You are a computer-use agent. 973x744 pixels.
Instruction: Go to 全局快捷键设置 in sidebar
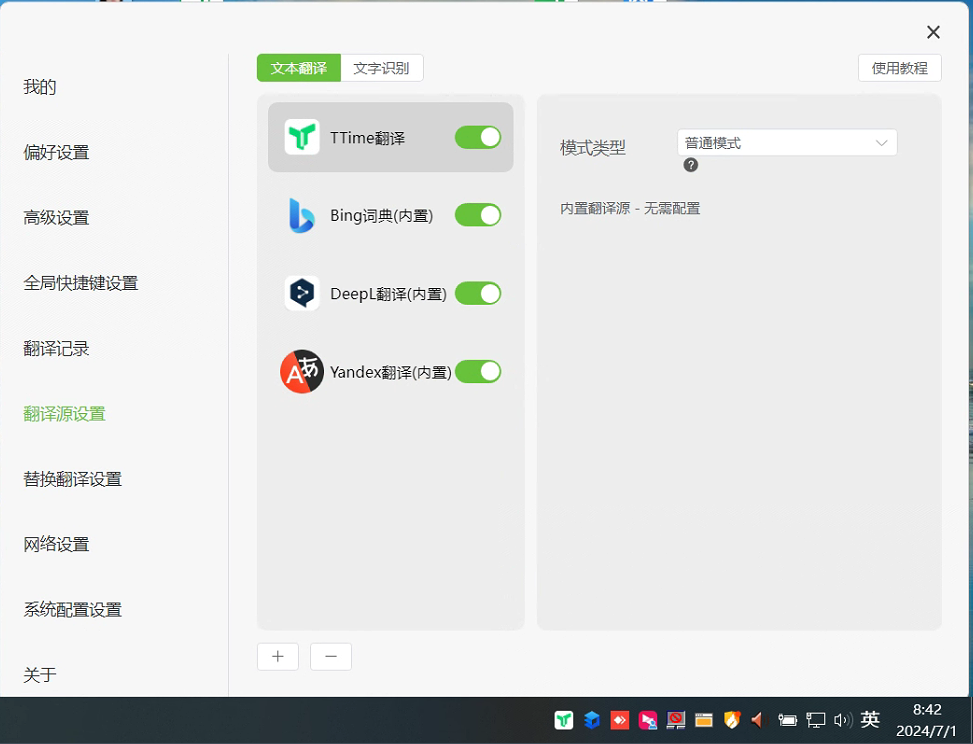81,283
